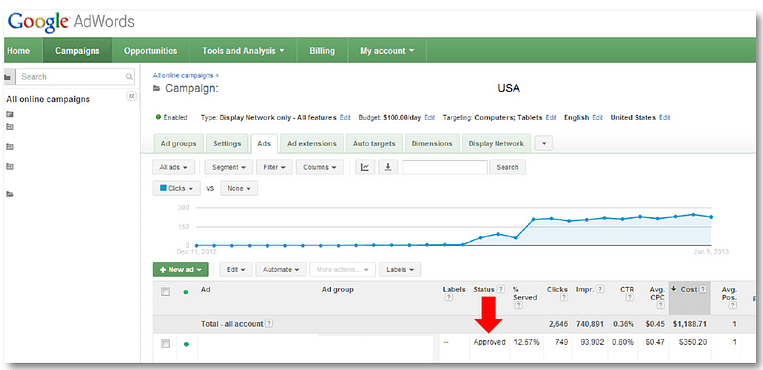
Task: Click the All online campaigns breadcrumb link
Action: [x=183, y=75]
